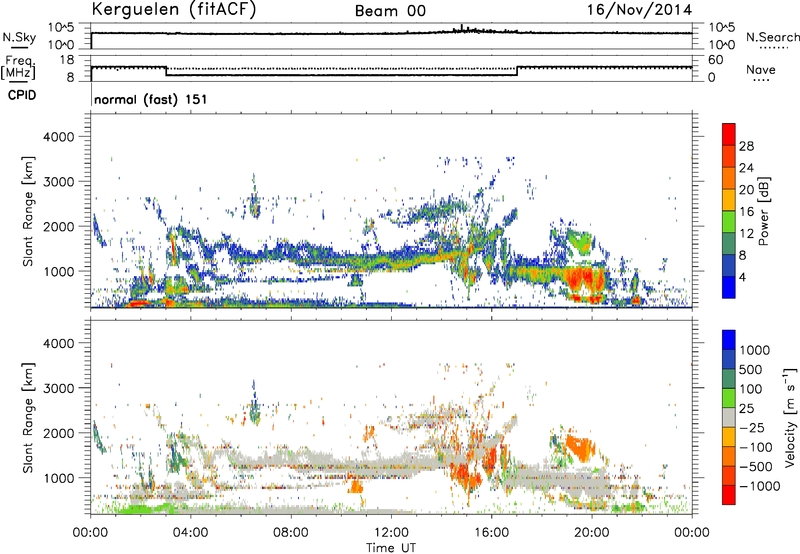Click the "normal (fast) 151" mode text
Viewport: 800px width, 554px height.
click(151, 99)
